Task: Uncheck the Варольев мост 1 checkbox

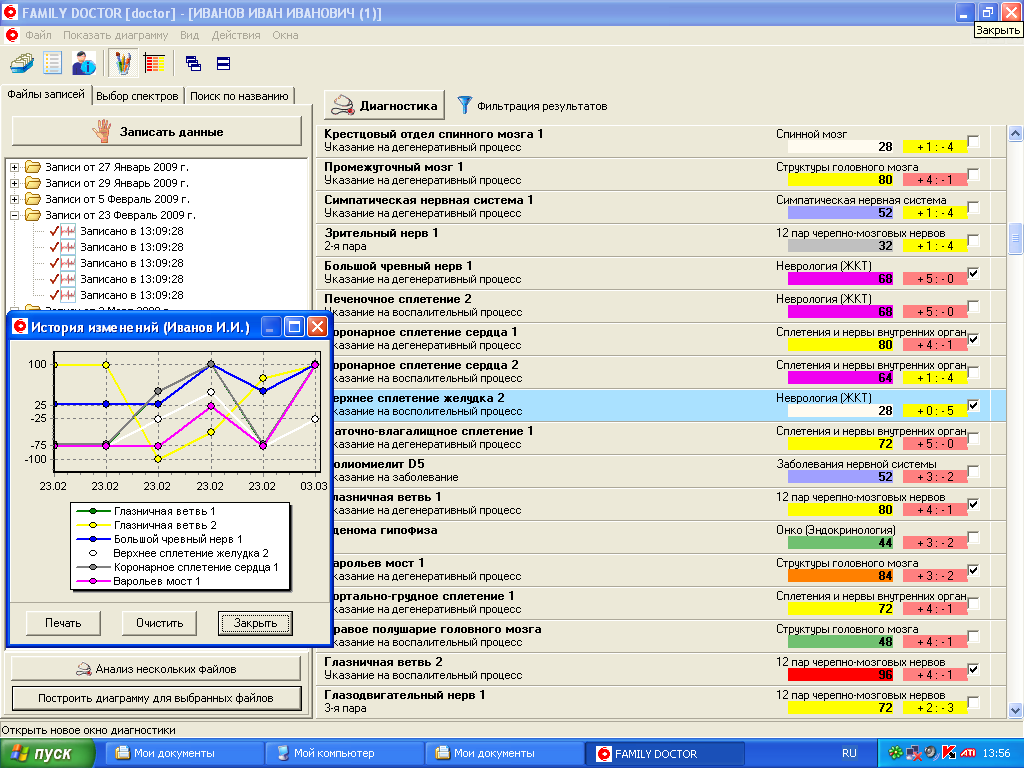Action: pyautogui.click(x=973, y=570)
